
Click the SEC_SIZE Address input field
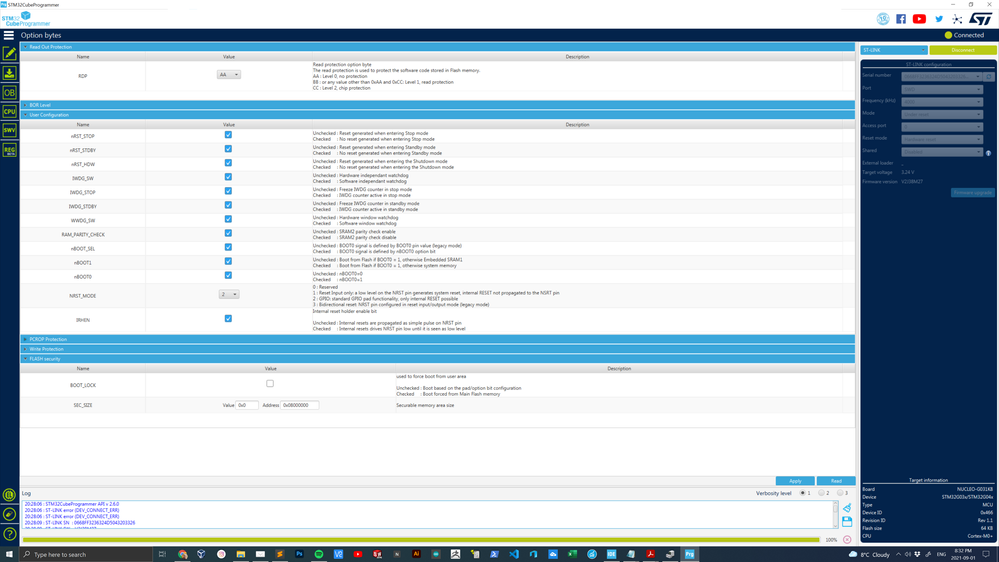click(299, 405)
